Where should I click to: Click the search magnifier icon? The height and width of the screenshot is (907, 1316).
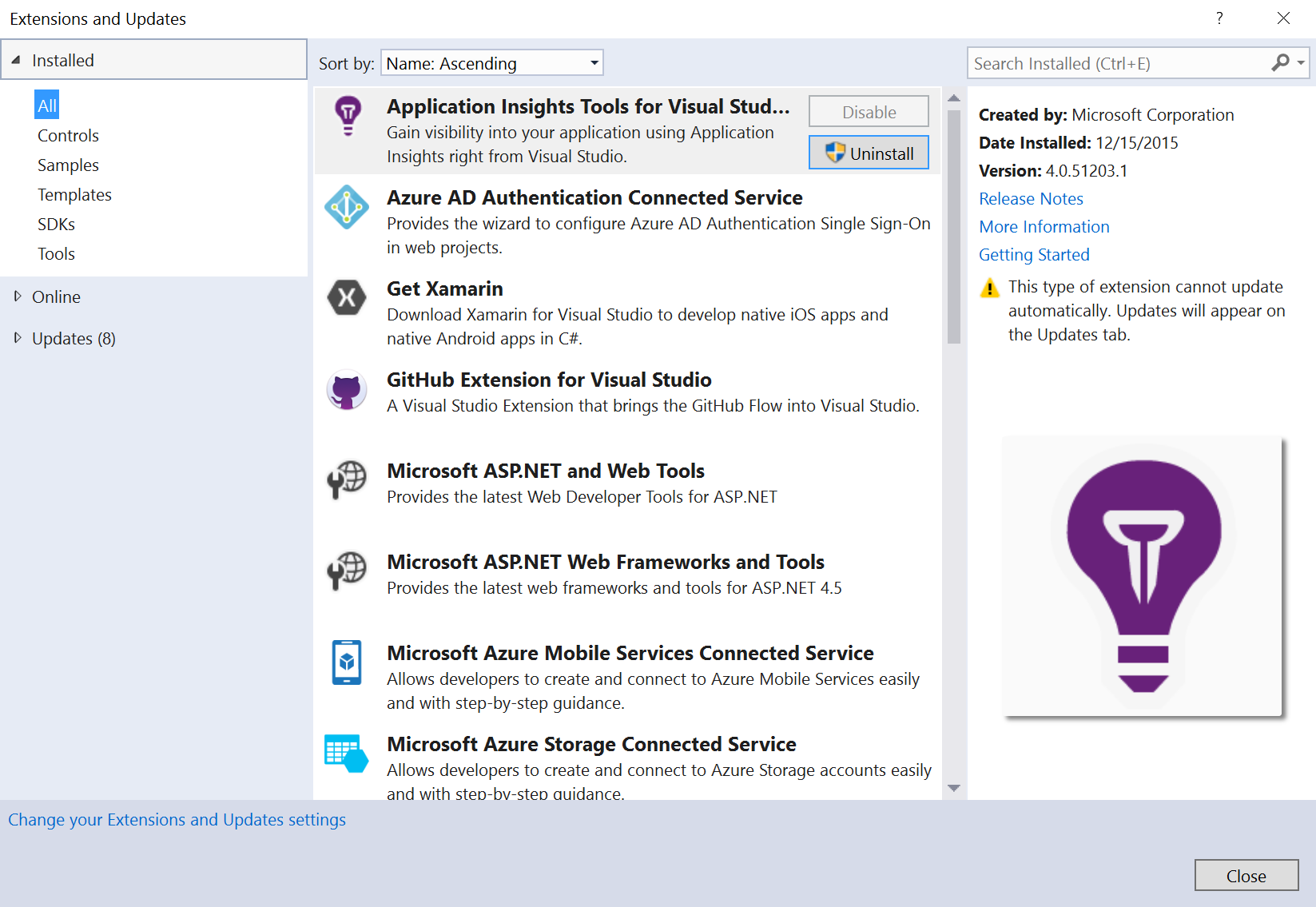(1280, 62)
